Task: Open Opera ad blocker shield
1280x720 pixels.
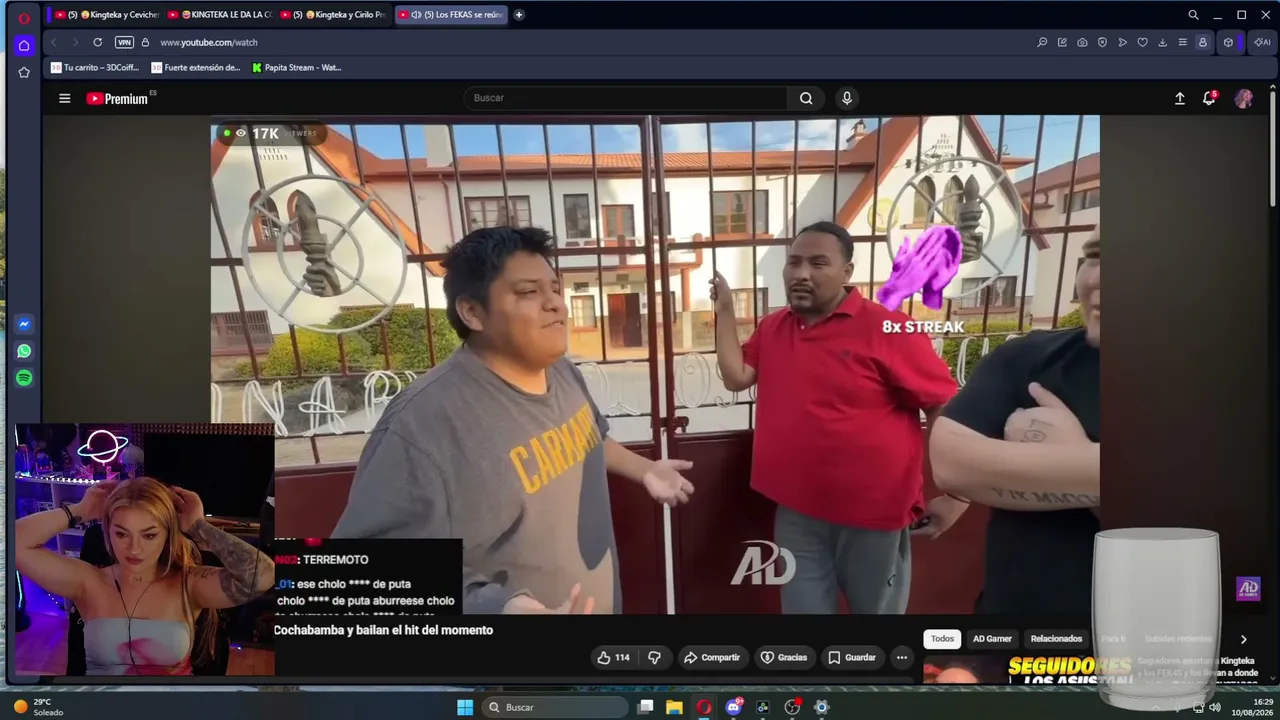Action: pyautogui.click(x=1102, y=42)
